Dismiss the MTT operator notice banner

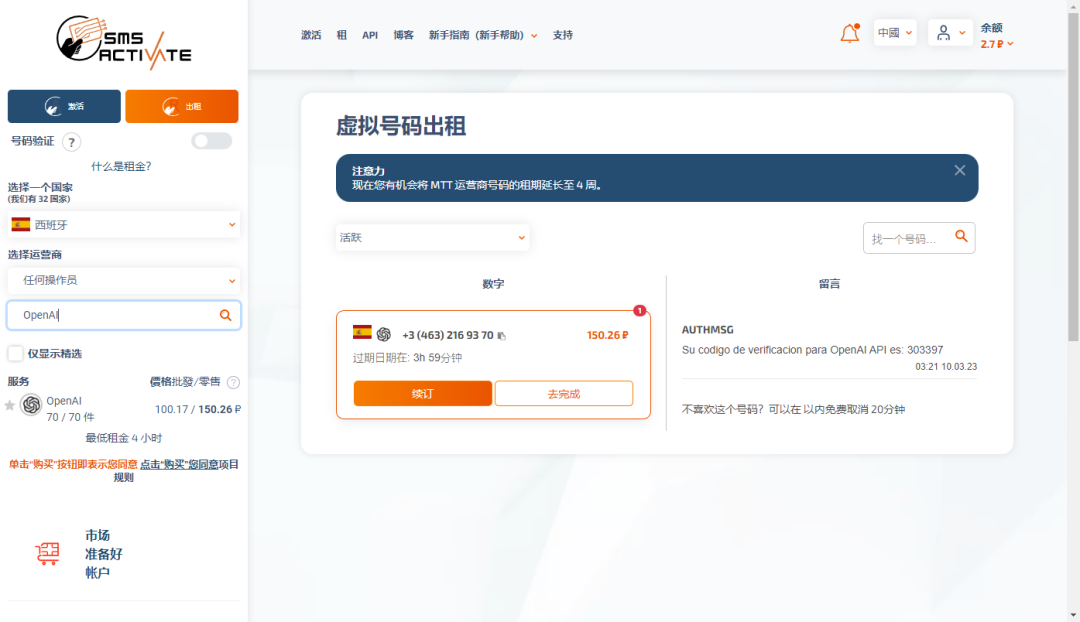959,170
